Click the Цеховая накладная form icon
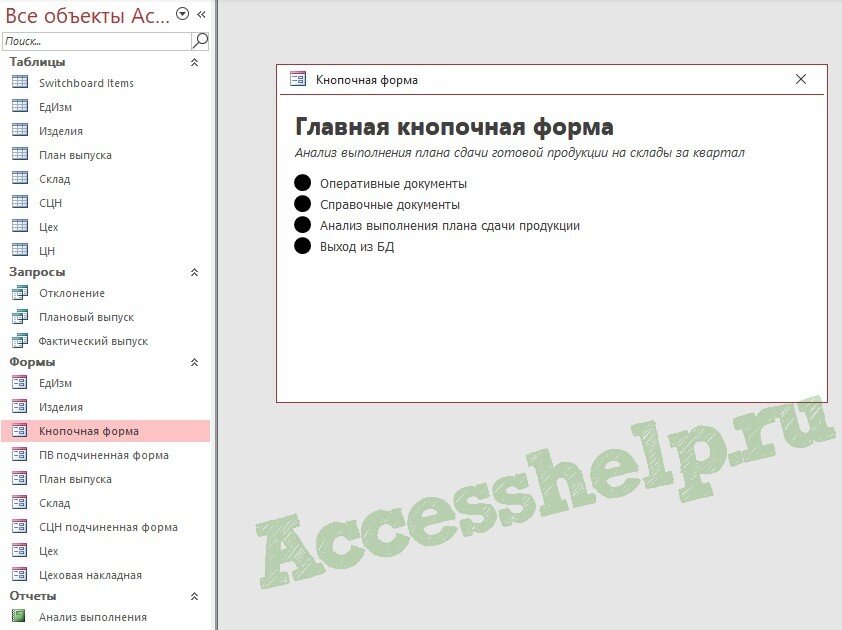842x630 pixels. pyautogui.click(x=20, y=574)
